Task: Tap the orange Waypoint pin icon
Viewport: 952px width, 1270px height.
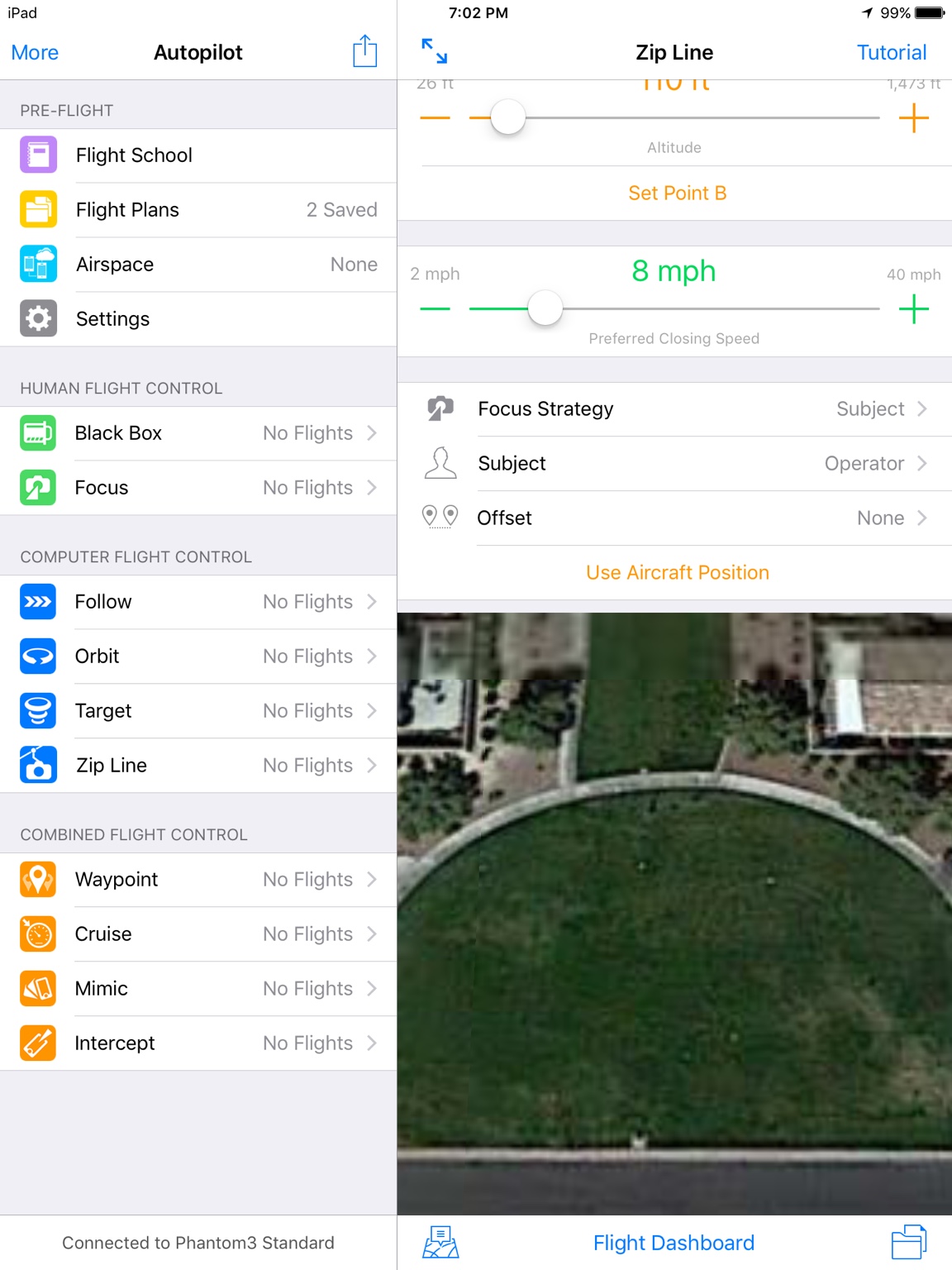Action: 38,879
